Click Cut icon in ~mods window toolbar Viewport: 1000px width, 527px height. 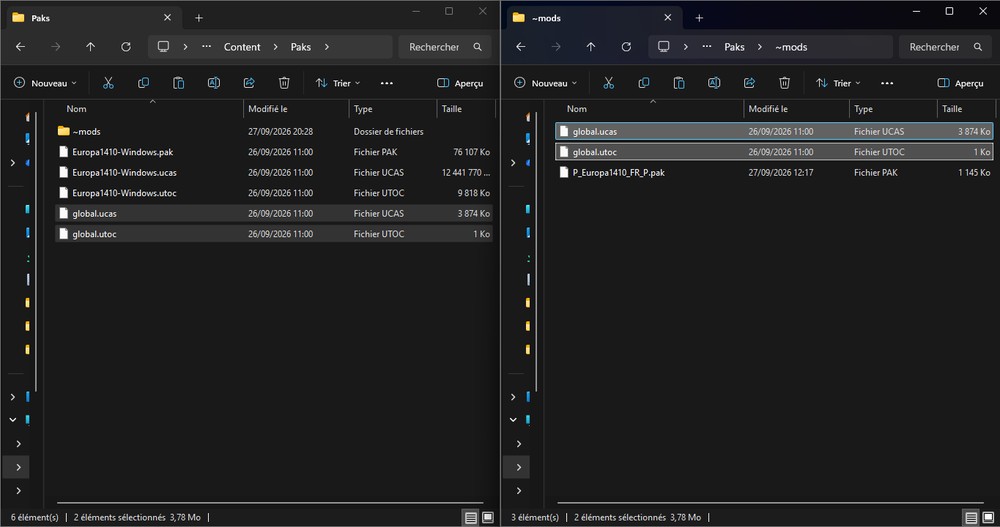coord(608,83)
